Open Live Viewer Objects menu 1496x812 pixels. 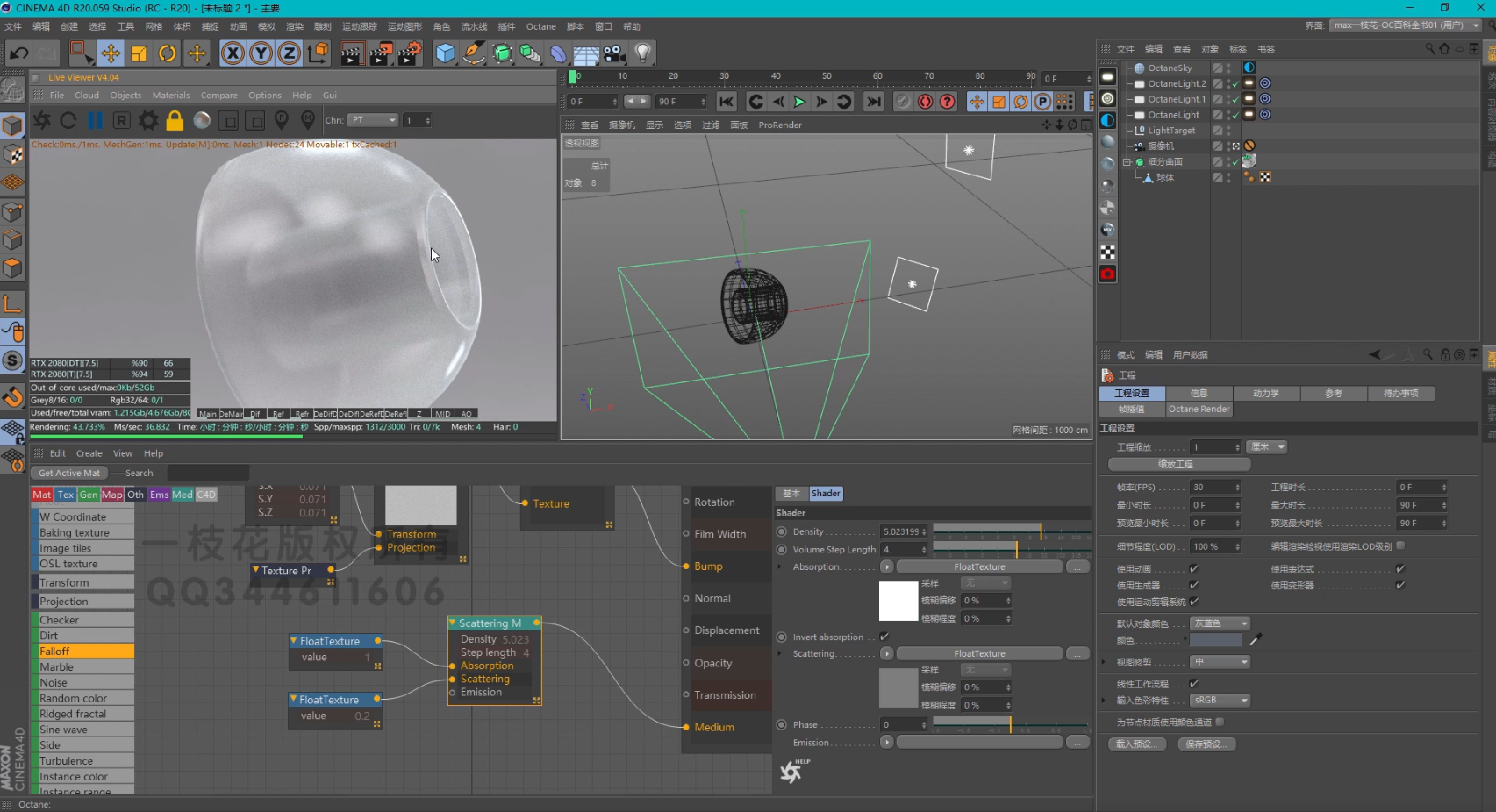125,96
